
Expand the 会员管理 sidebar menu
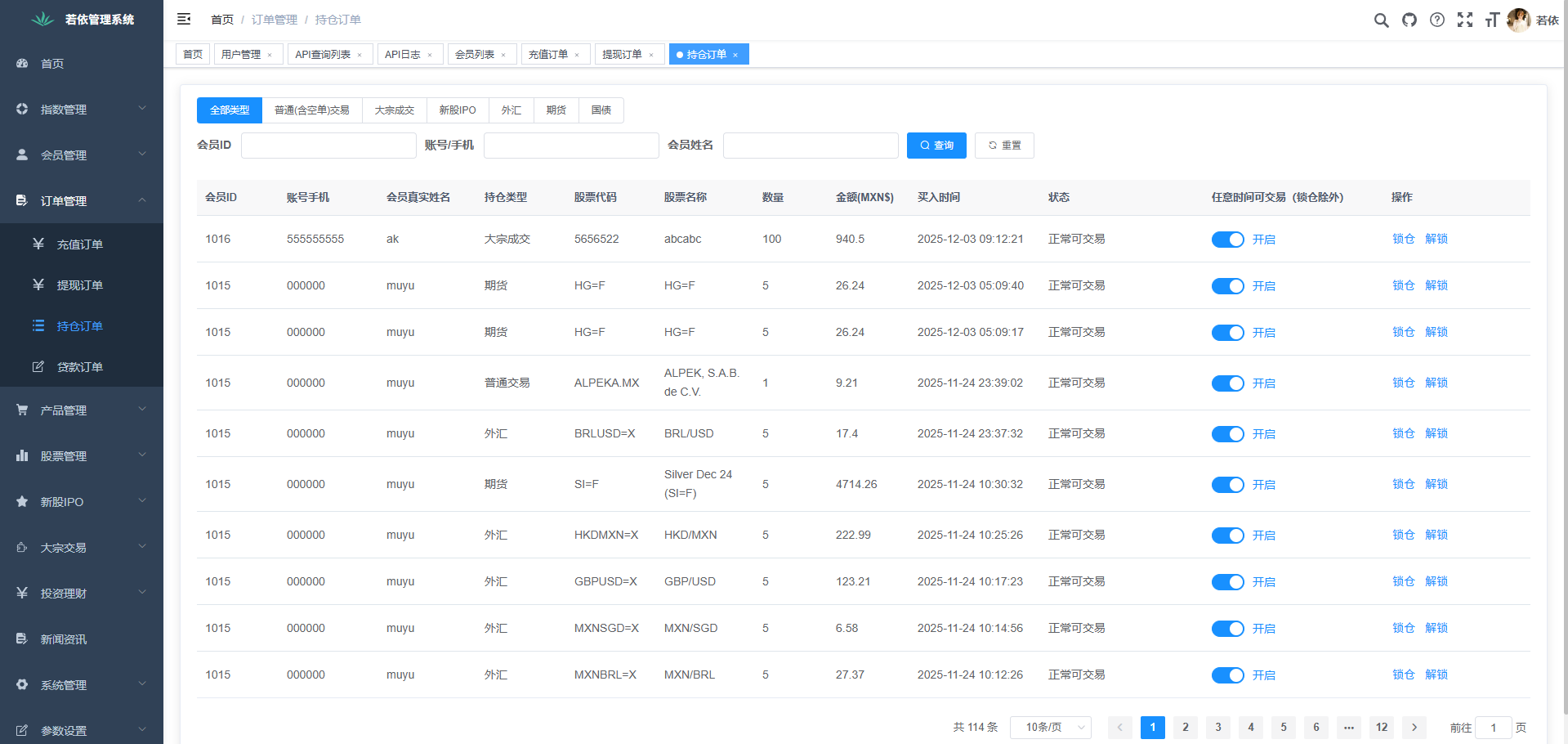point(82,155)
